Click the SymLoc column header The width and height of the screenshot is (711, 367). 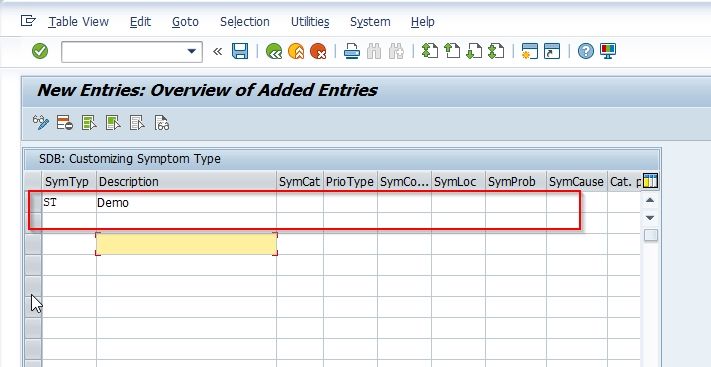(458, 181)
